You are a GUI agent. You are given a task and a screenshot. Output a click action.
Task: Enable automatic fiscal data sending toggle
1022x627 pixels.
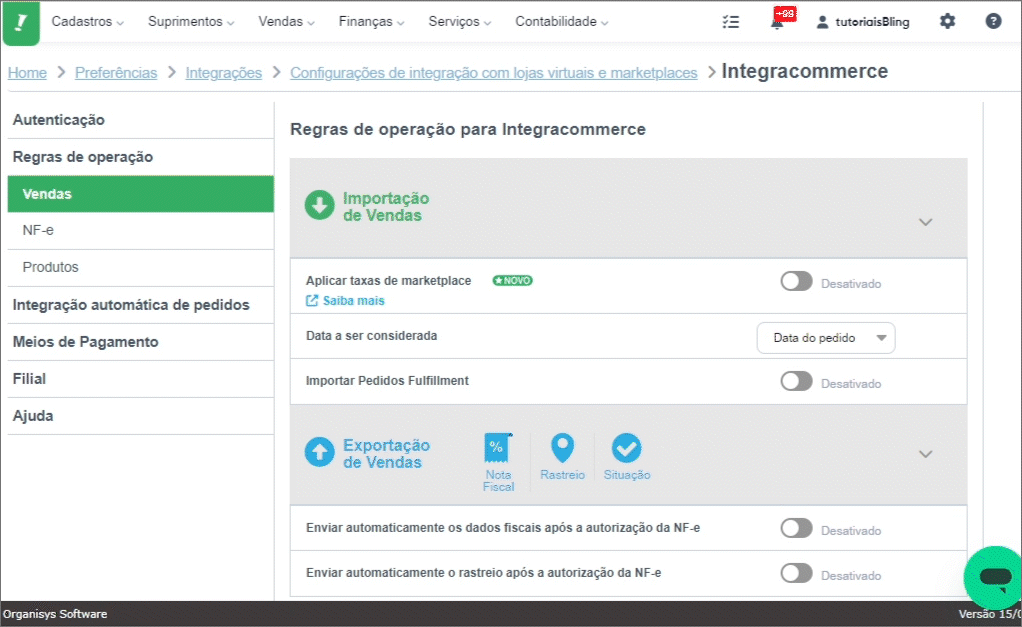pyautogui.click(x=796, y=529)
